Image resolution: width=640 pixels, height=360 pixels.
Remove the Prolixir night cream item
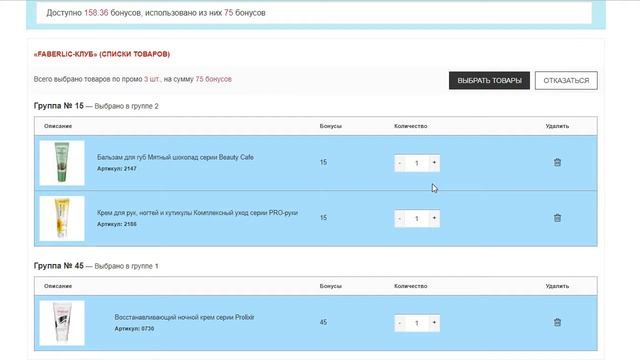pos(557,322)
